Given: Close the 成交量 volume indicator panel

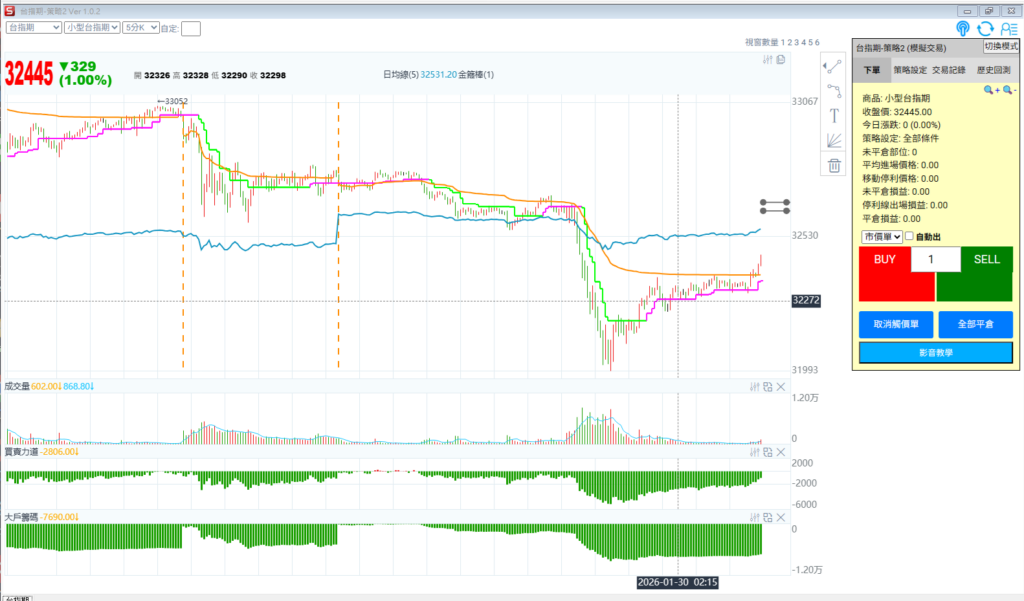Looking at the screenshot, I should pyautogui.click(x=781, y=387).
